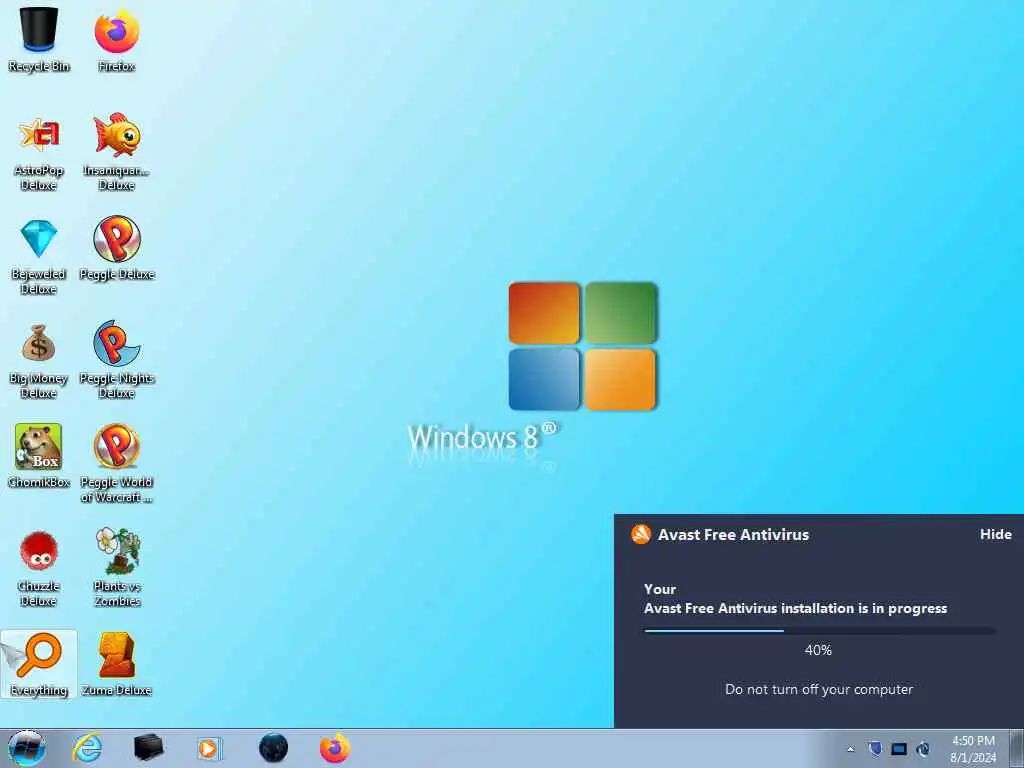The width and height of the screenshot is (1024, 768).
Task: Select the Everything search desktop icon
Action: click(39, 664)
